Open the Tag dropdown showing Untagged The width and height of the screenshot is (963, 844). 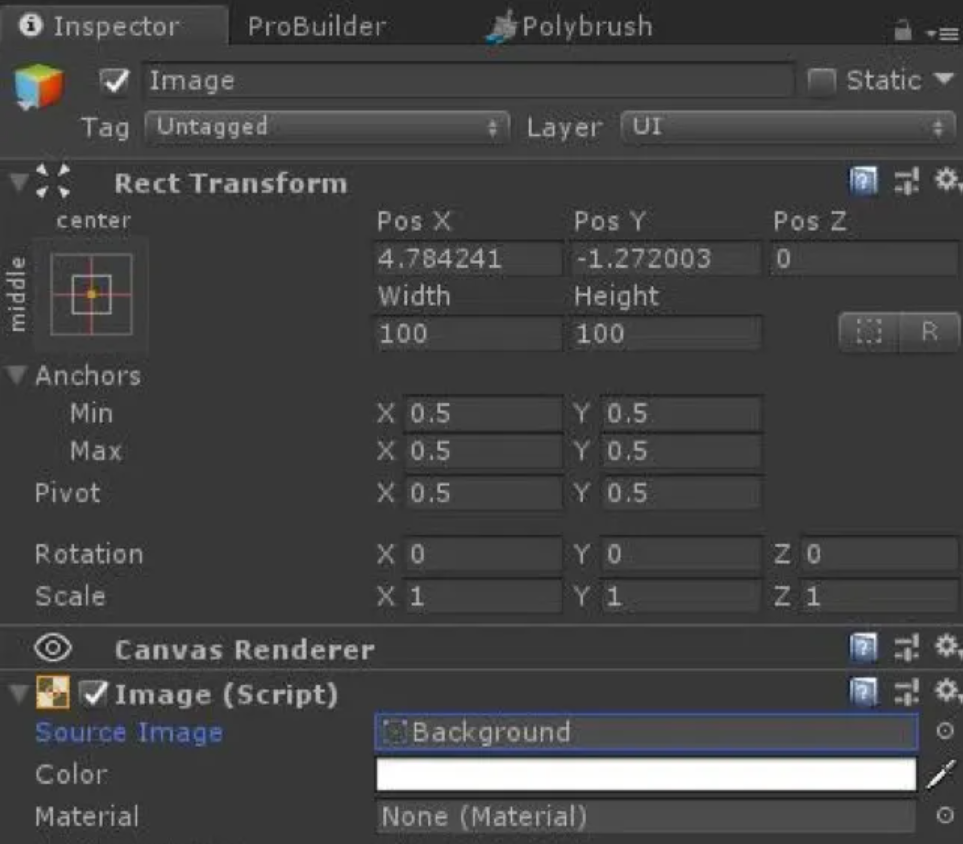(326, 127)
